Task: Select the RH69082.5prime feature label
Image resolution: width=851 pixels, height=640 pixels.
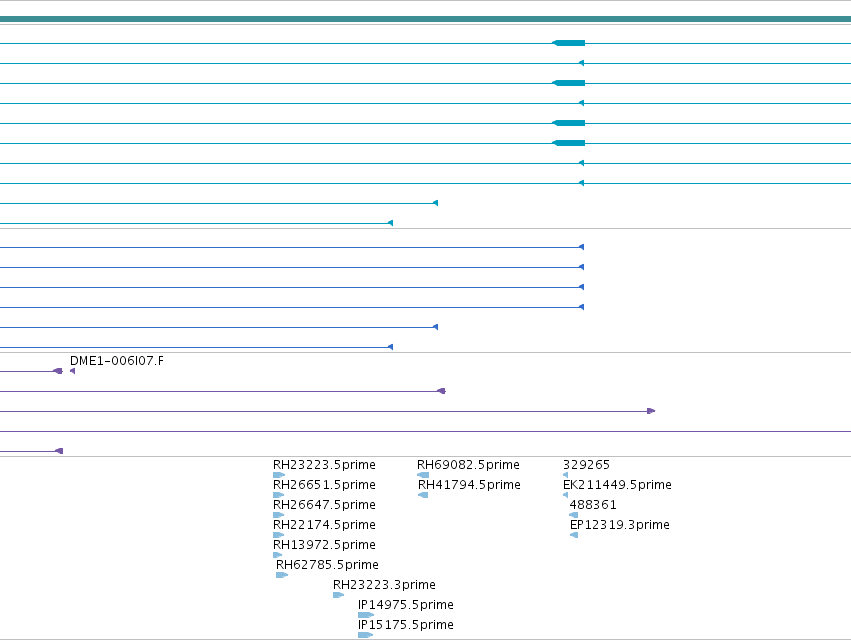Action: pyautogui.click(x=468, y=465)
